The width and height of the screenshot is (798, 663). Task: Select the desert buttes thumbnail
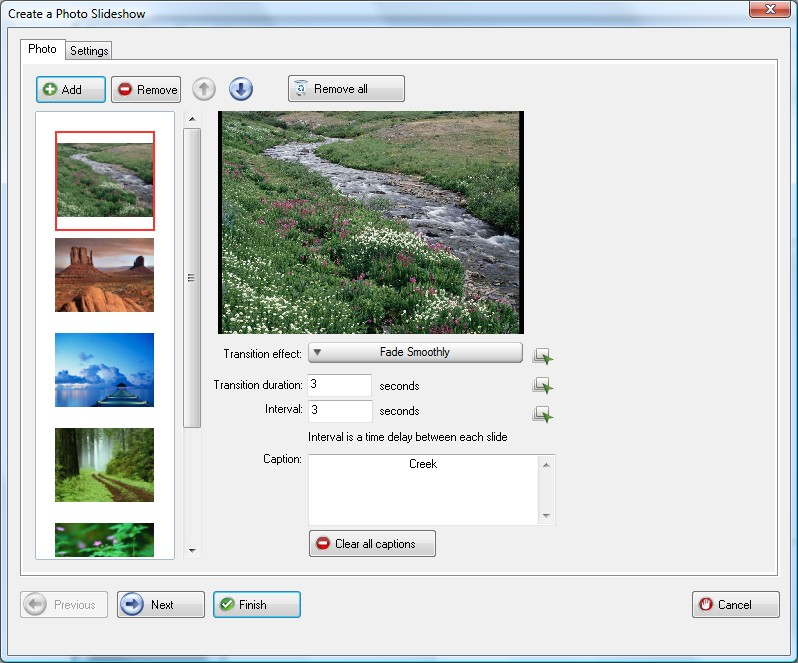click(x=104, y=275)
